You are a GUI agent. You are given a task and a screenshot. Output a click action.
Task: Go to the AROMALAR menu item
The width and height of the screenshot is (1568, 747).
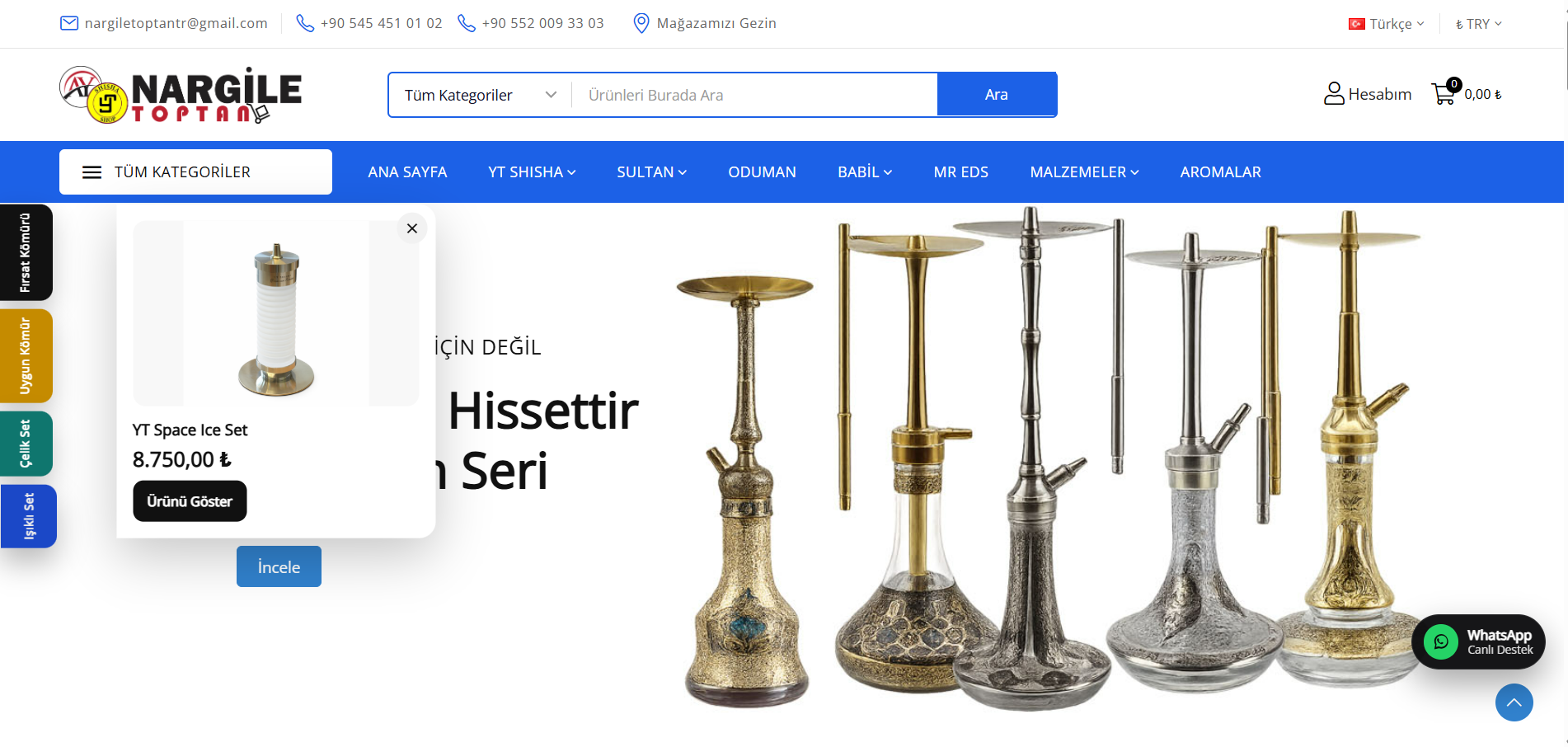pos(1220,172)
